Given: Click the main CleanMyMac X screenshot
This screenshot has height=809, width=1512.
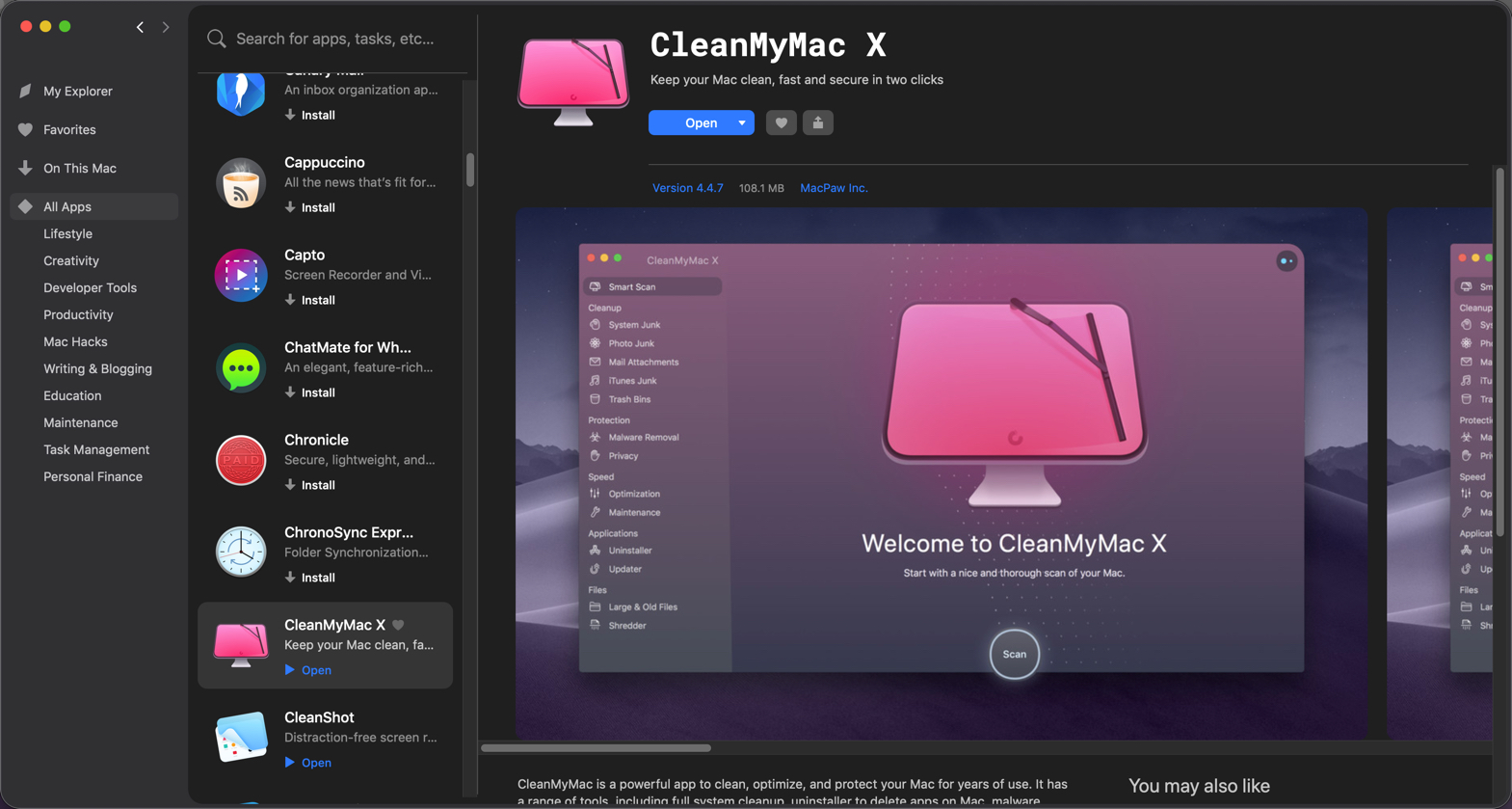Looking at the screenshot, I should pos(942,473).
